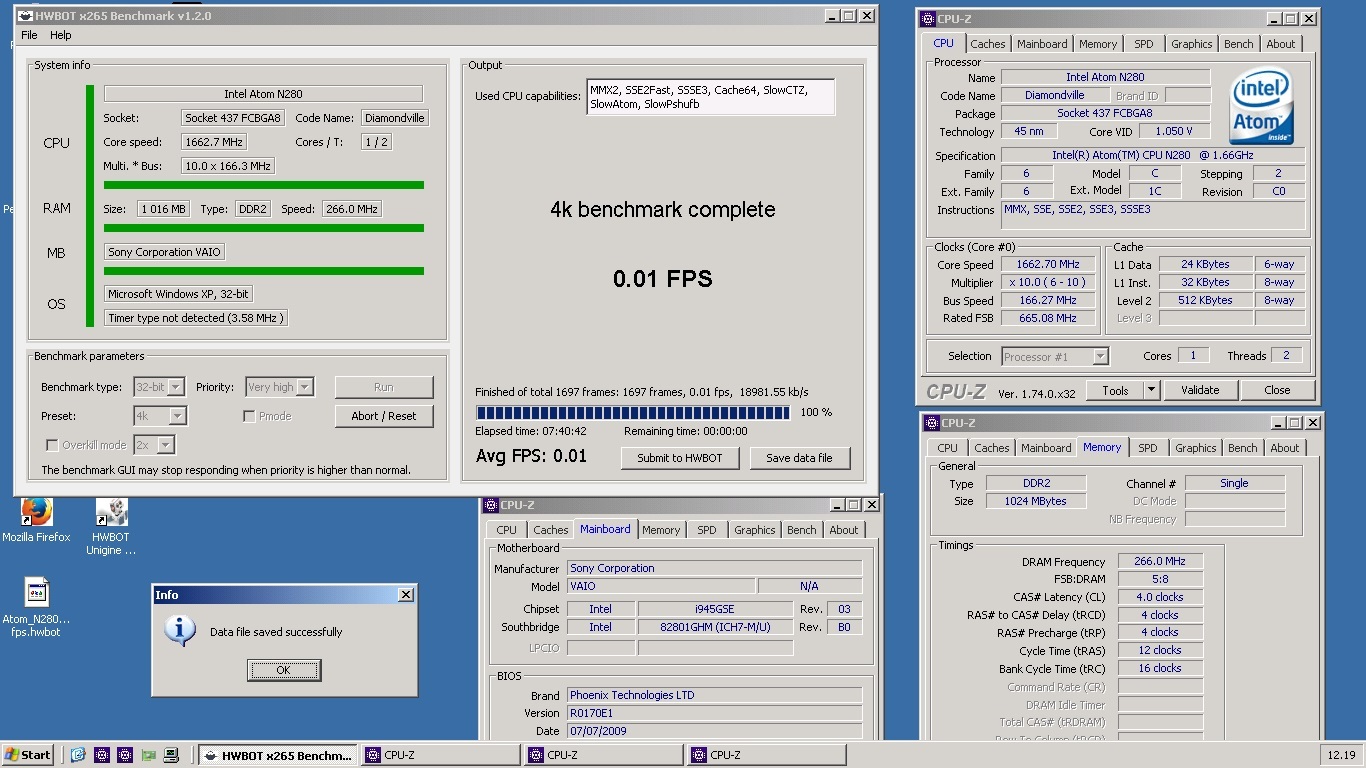1366x768 pixels.
Task: Open the Help menu in HWBOT
Action: coord(61,35)
